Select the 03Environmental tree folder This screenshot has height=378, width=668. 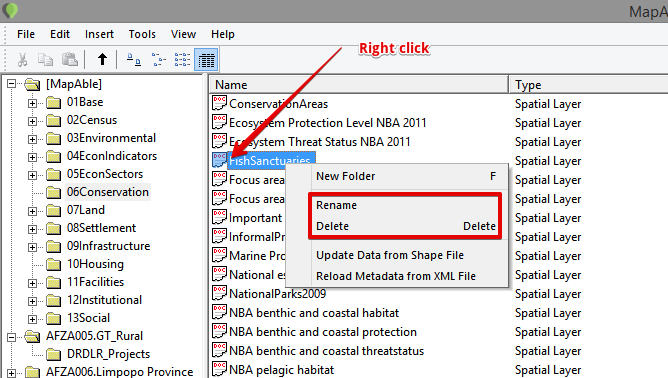[111, 138]
